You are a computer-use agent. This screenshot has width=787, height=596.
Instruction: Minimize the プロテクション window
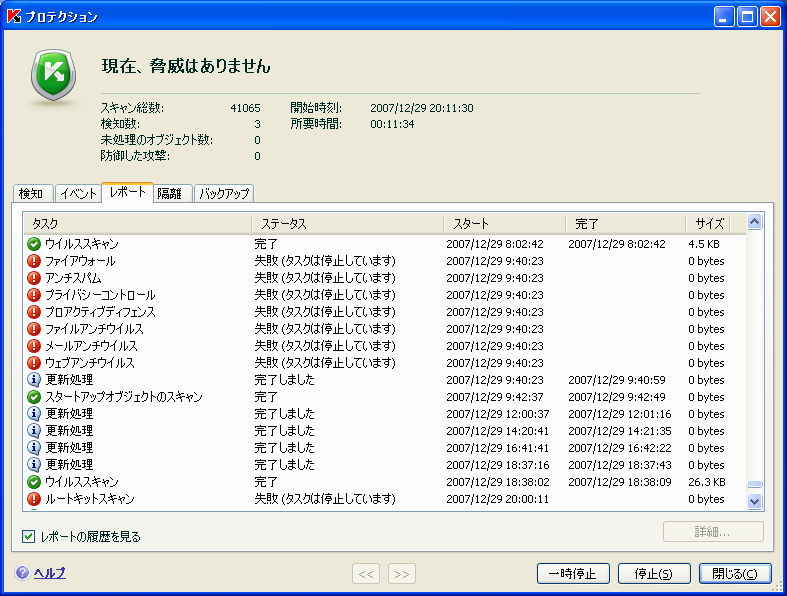point(724,17)
